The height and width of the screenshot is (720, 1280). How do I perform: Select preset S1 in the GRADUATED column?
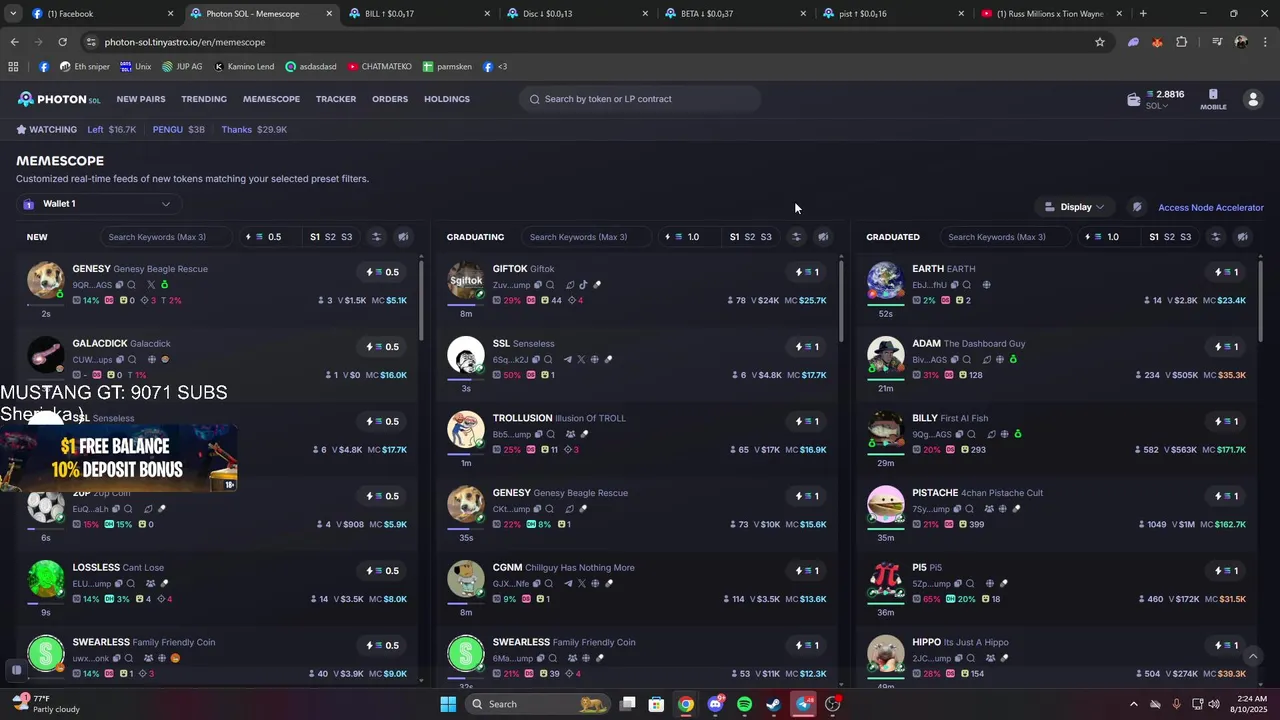tap(1154, 237)
